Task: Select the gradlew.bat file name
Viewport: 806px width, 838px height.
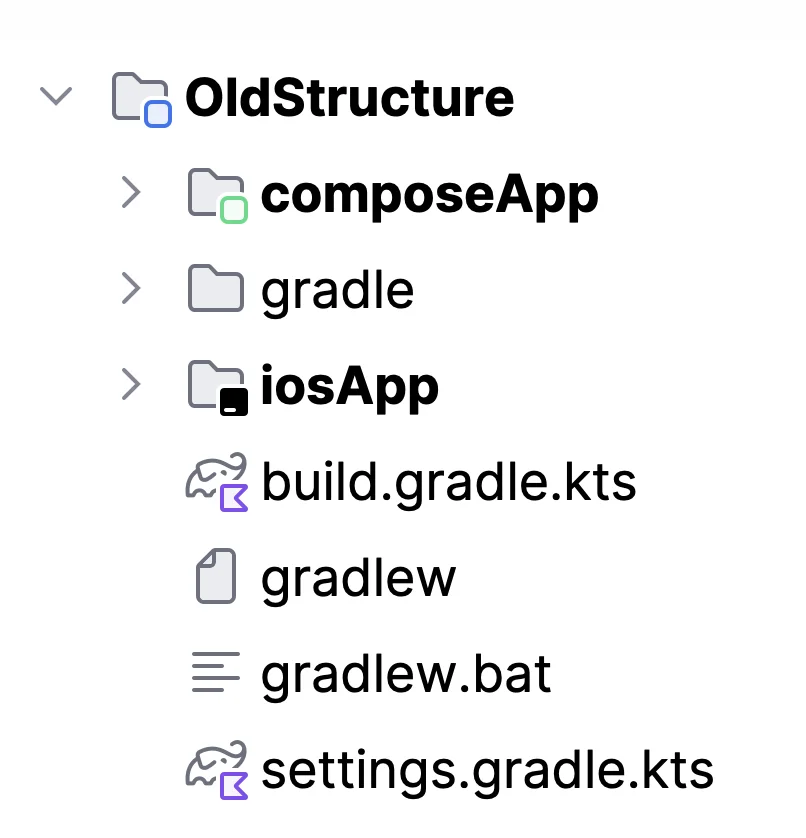Action: [x=406, y=674]
